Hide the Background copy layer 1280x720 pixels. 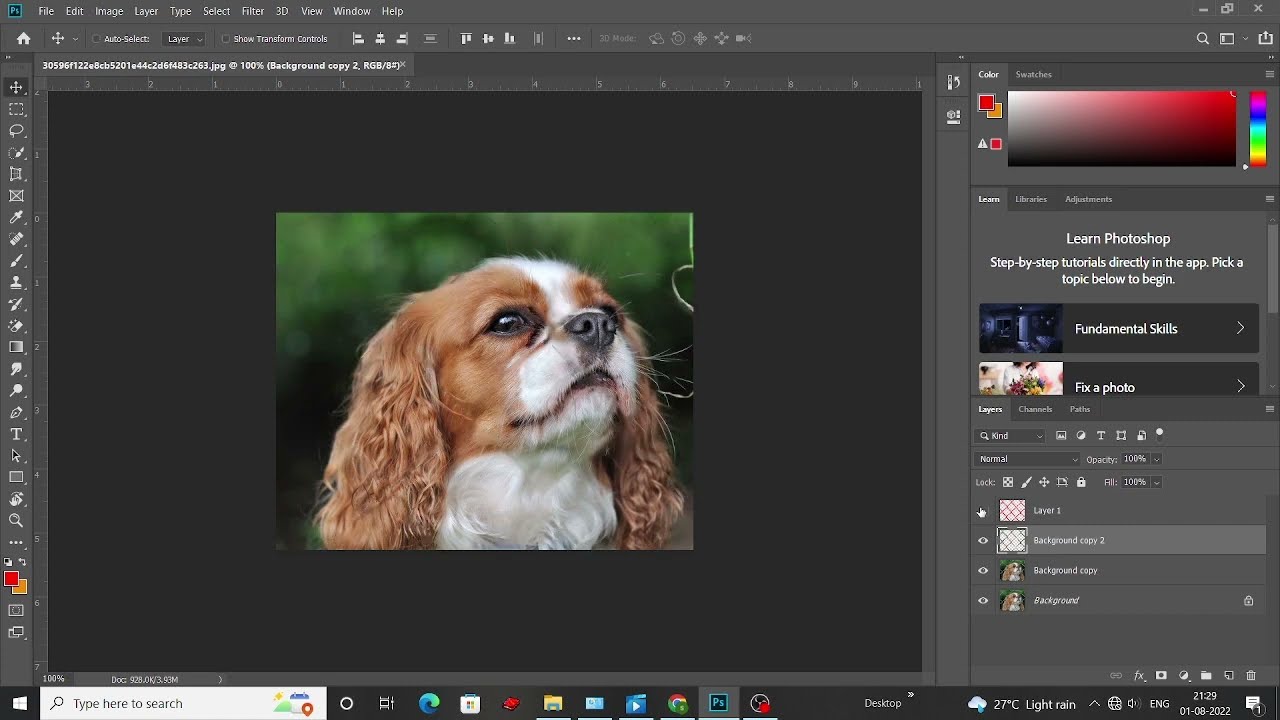coord(983,571)
